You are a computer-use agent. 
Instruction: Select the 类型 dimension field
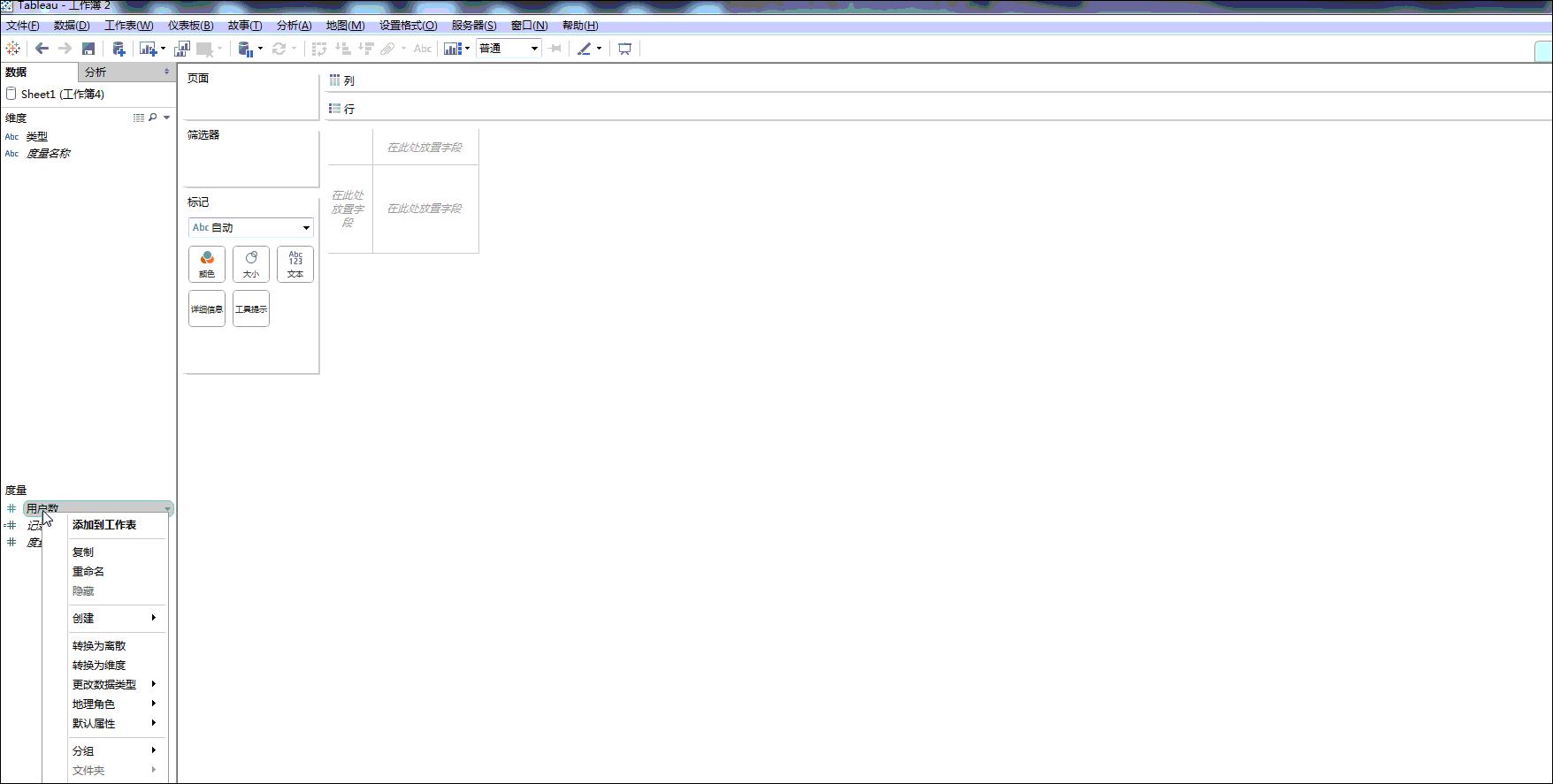tap(37, 137)
